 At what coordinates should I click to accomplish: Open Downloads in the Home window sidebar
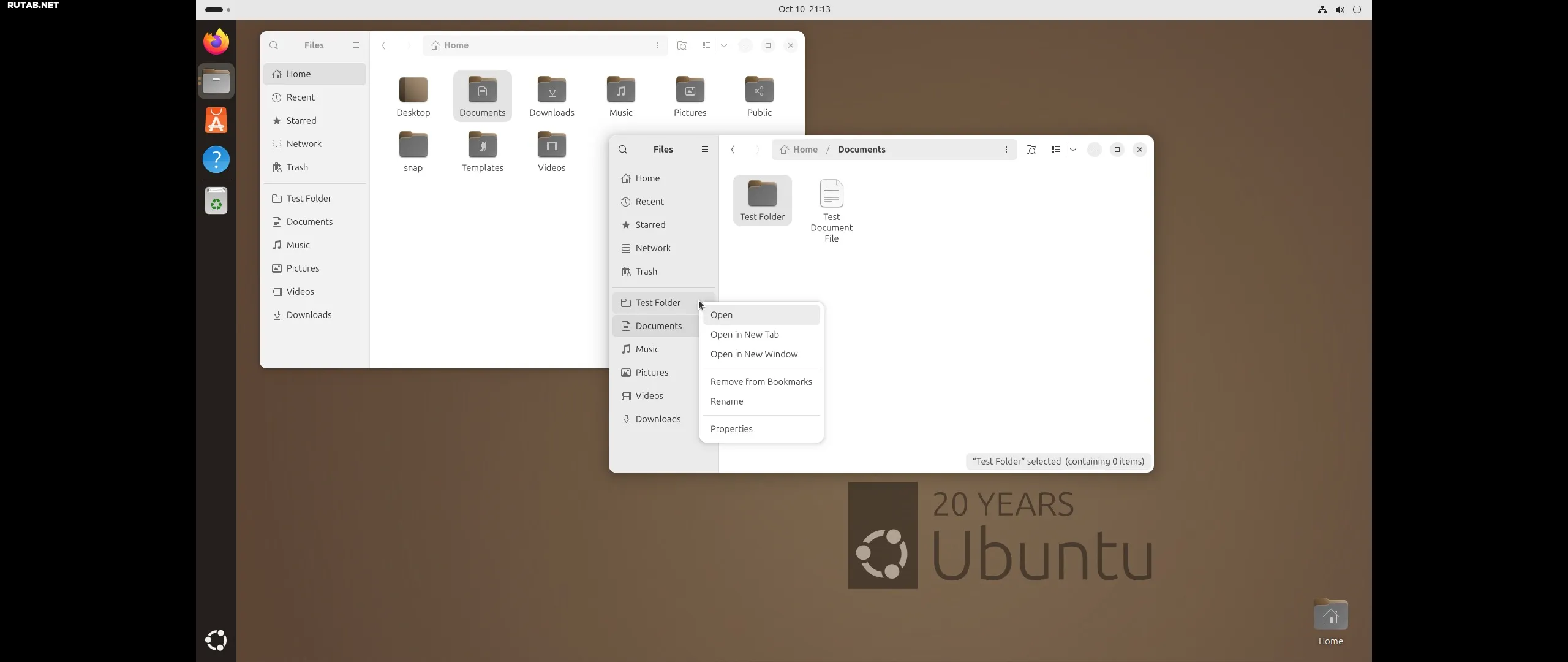315,315
